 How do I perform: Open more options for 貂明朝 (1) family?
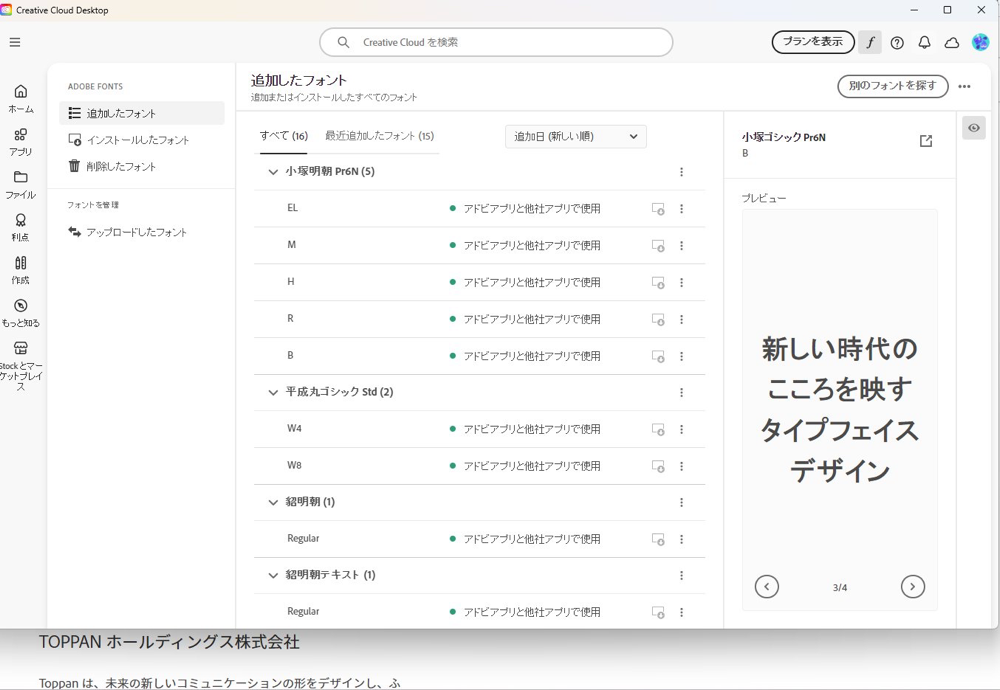tap(682, 503)
